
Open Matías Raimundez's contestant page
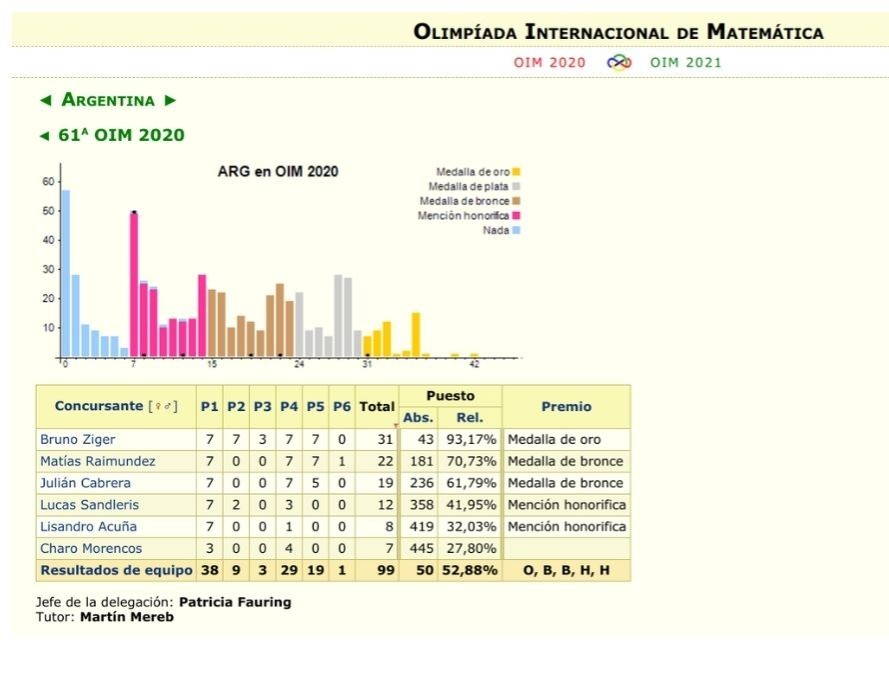[98, 461]
